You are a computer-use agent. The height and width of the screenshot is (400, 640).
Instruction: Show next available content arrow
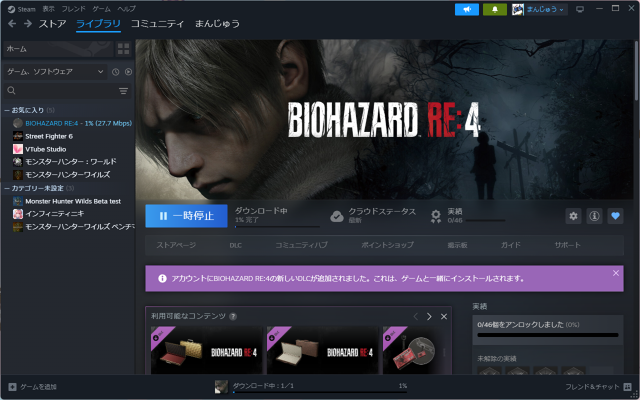pyautogui.click(x=429, y=316)
